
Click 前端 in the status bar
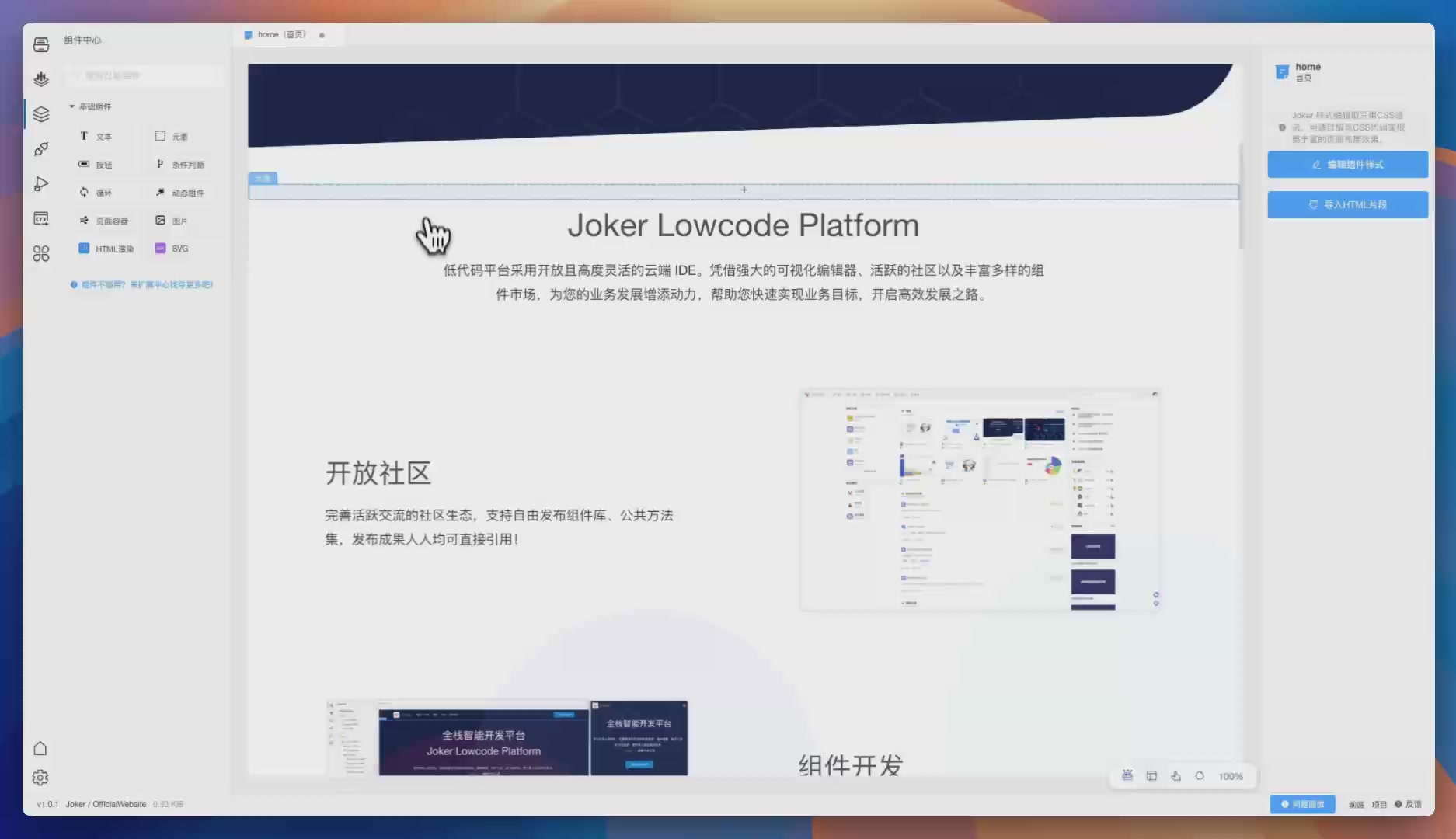tap(1357, 804)
